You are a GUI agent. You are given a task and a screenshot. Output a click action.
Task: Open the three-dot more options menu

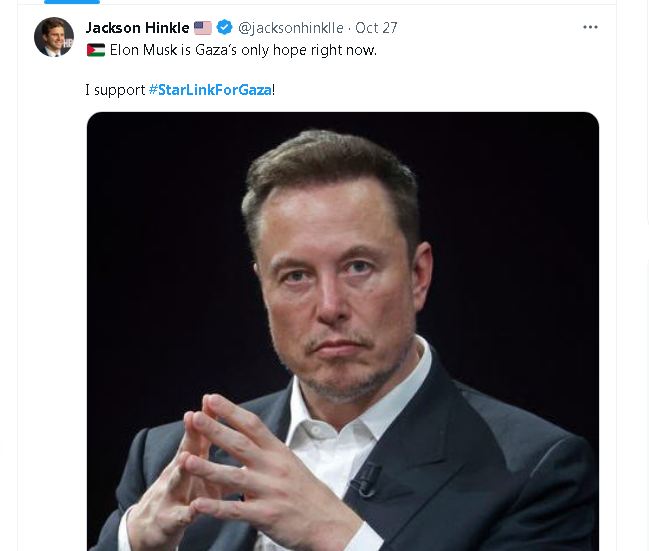(590, 27)
